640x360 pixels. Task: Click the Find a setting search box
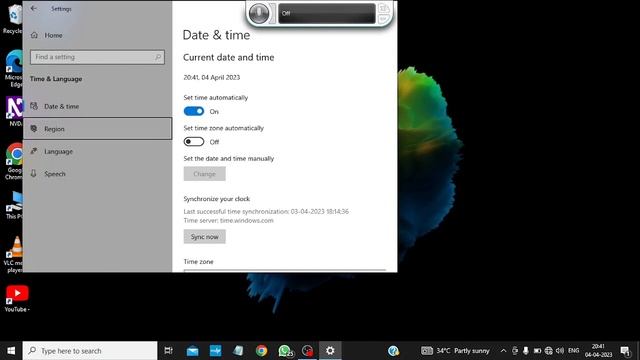click(97, 57)
